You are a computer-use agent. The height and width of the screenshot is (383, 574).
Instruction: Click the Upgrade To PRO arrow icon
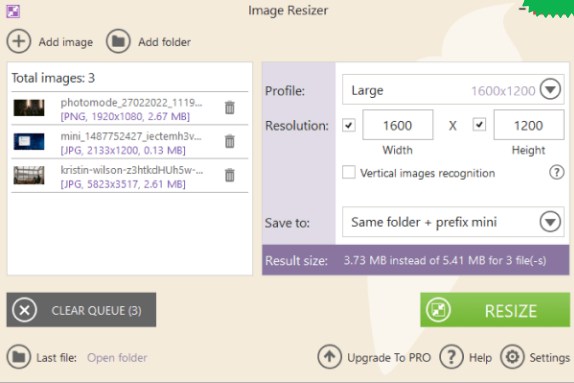pyautogui.click(x=329, y=357)
